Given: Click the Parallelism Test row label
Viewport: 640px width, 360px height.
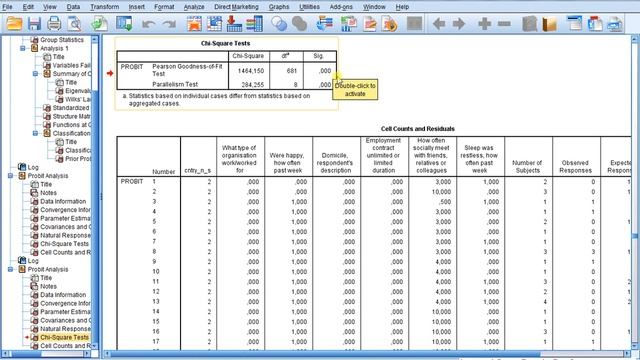Looking at the screenshot, I should point(175,84).
